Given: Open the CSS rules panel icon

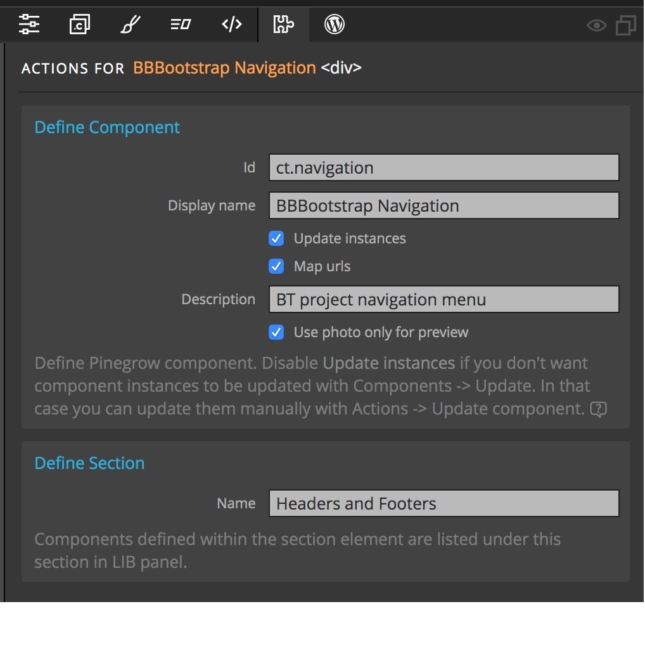Looking at the screenshot, I should point(79,24).
